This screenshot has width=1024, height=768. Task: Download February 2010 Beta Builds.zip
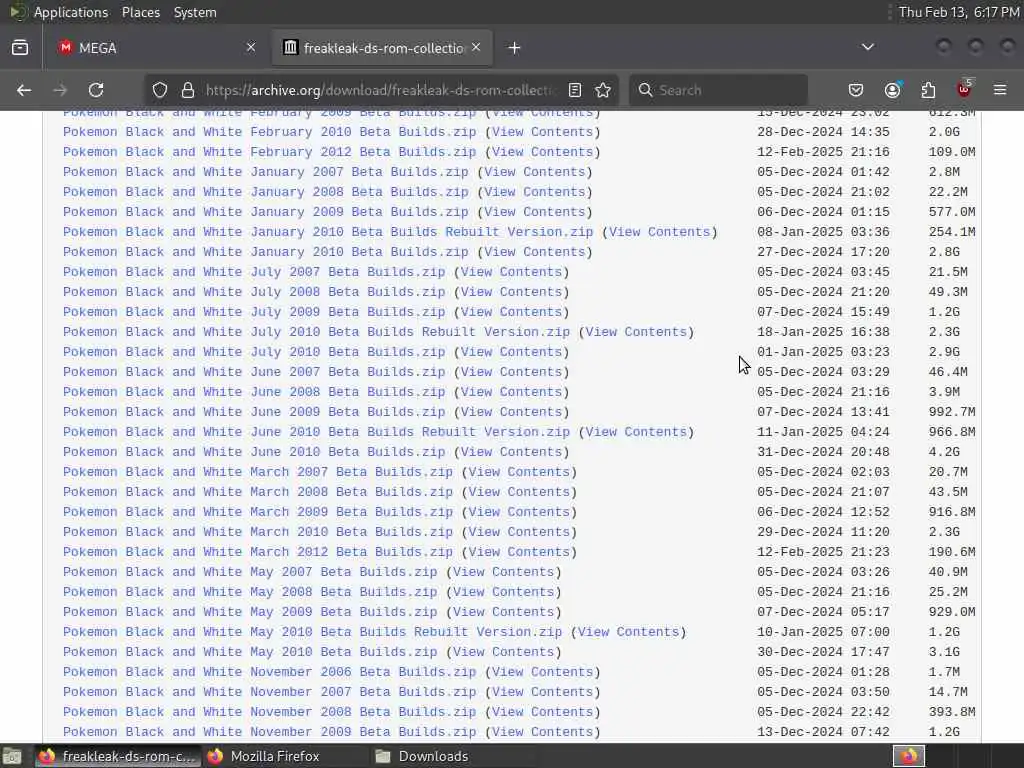click(x=270, y=132)
